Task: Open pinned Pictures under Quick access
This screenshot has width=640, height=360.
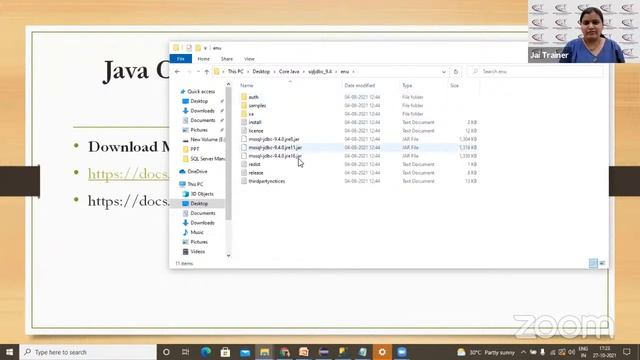Action: [x=199, y=130]
